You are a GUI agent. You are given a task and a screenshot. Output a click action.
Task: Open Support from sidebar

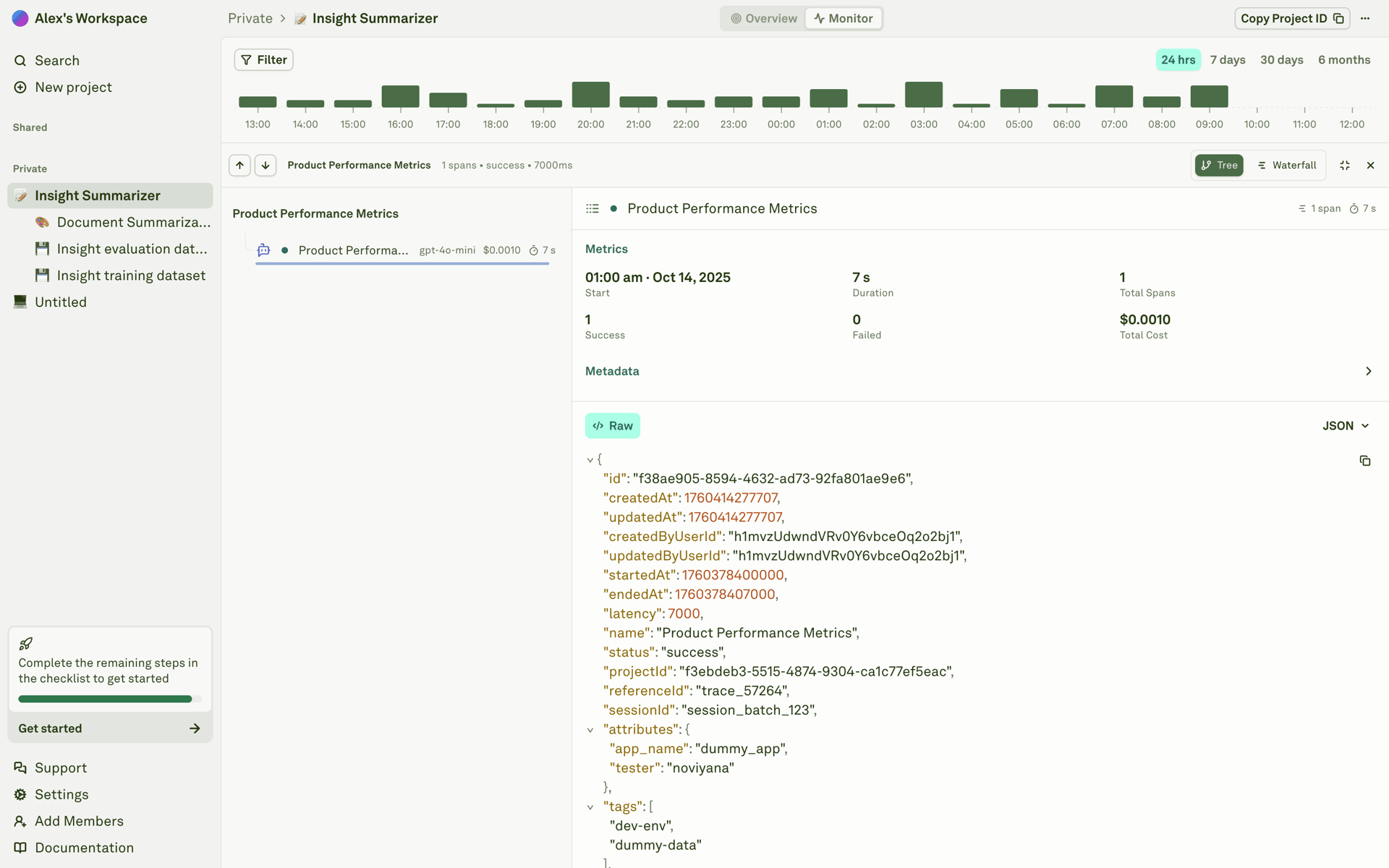[x=51, y=768]
